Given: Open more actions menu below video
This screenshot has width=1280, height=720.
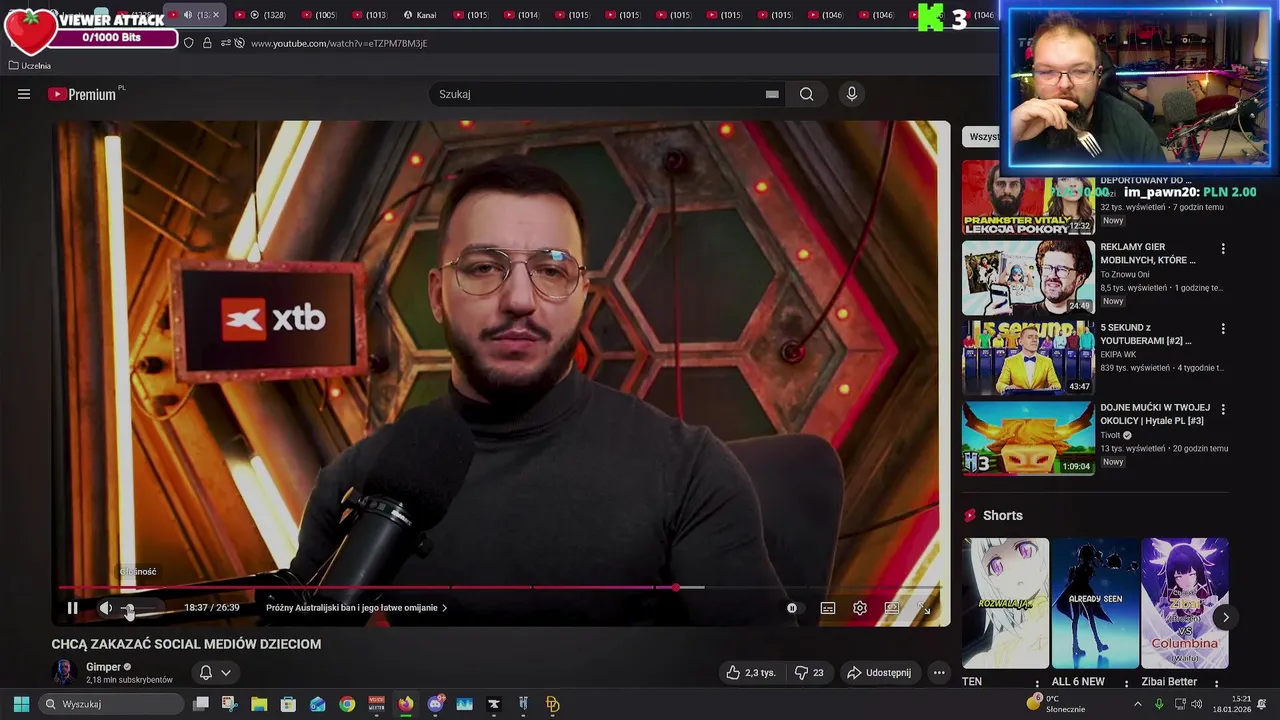Looking at the screenshot, I should point(939,673).
